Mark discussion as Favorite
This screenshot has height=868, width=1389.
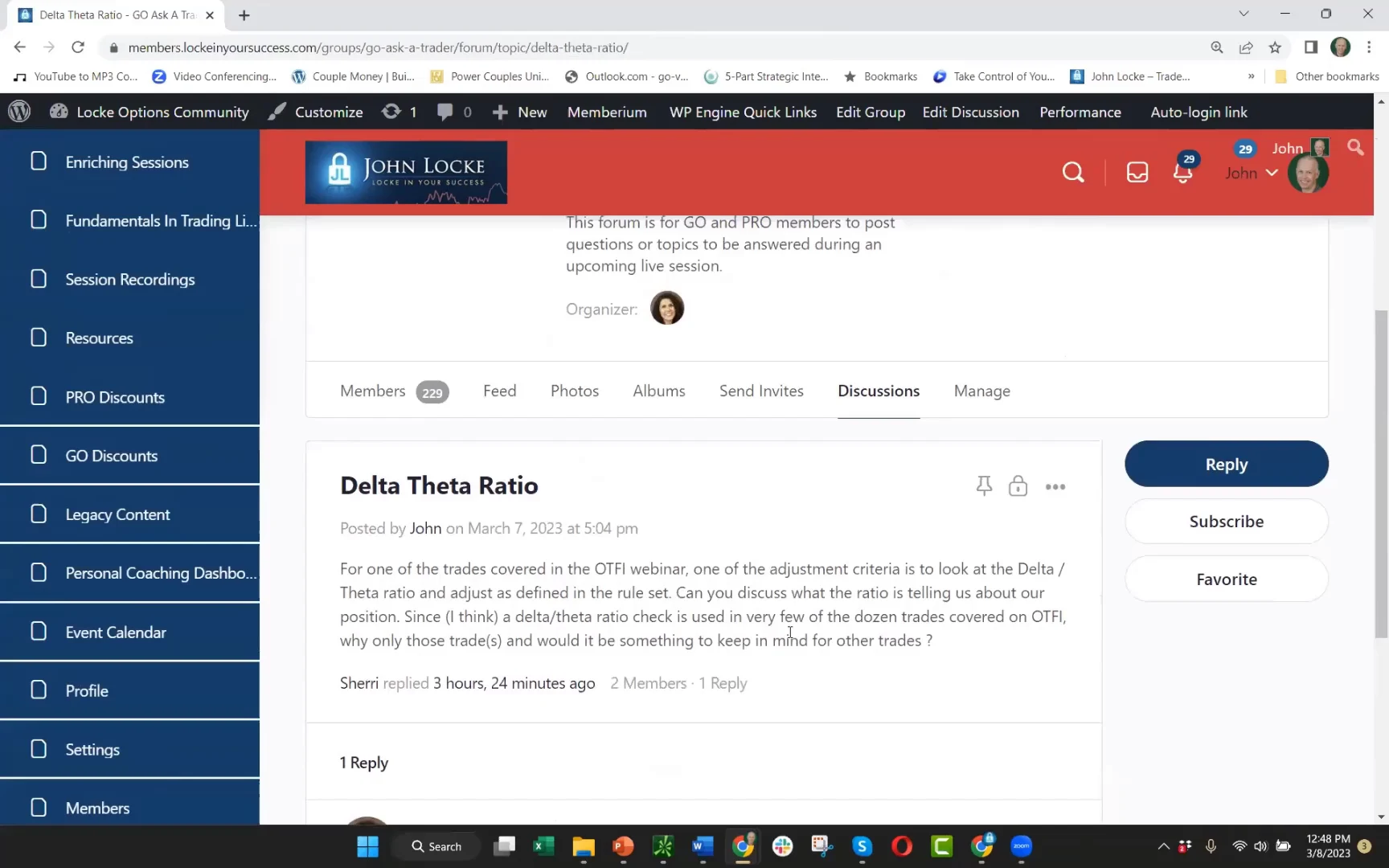tap(1227, 579)
